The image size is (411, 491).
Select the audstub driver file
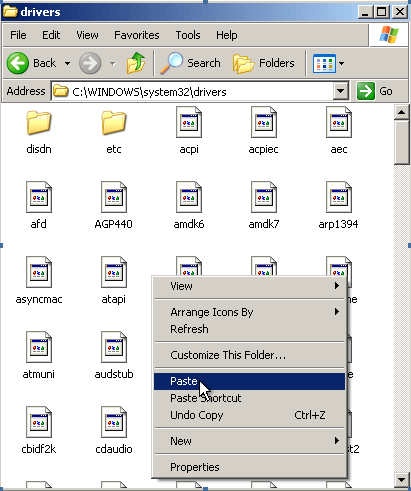tap(114, 355)
